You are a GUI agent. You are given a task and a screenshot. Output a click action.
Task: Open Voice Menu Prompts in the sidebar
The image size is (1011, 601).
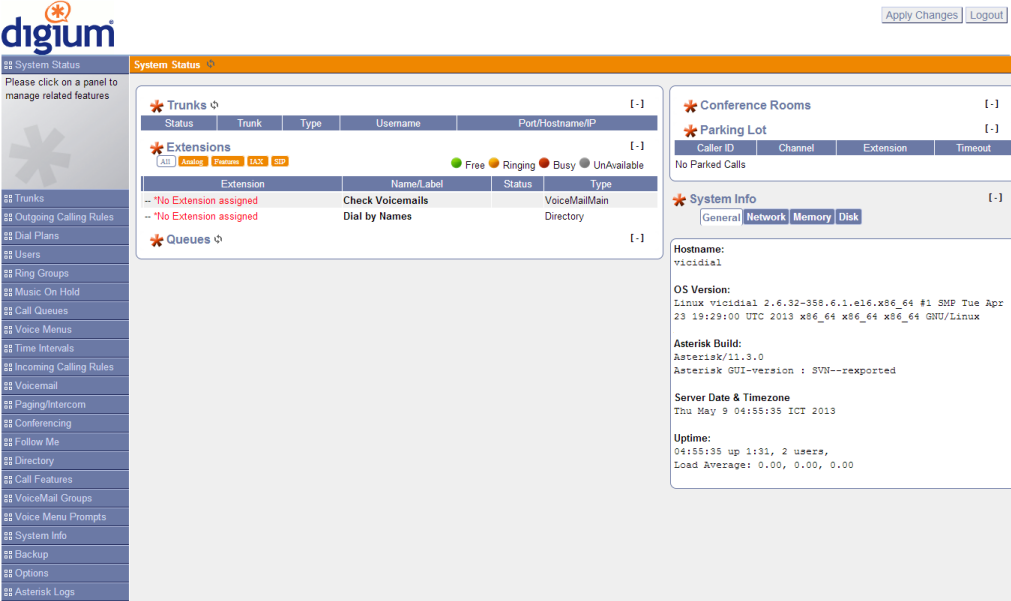point(65,516)
